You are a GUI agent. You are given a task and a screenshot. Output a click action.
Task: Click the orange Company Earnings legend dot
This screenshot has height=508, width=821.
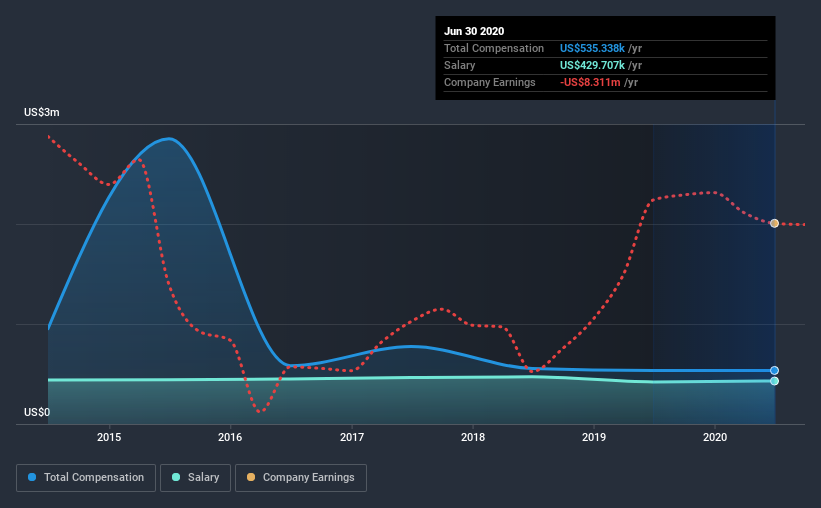[251, 477]
